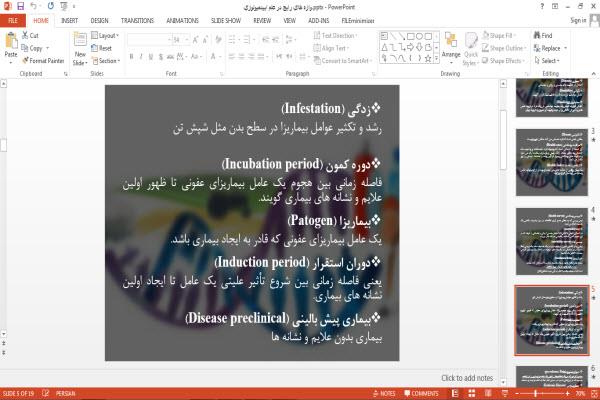This screenshot has height=400, width=600.
Task: Switch to the TRANSITIONS tab
Action: click(137, 21)
